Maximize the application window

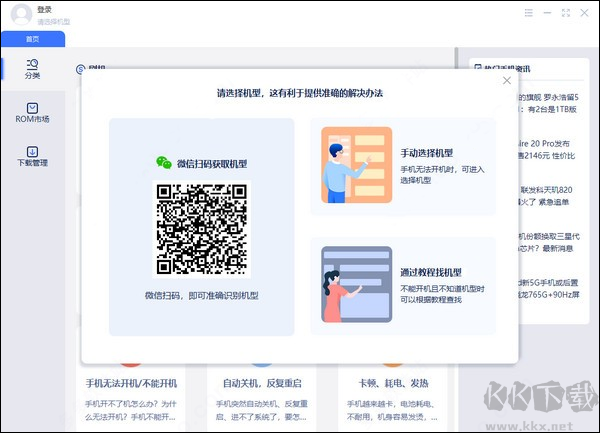(x=566, y=13)
